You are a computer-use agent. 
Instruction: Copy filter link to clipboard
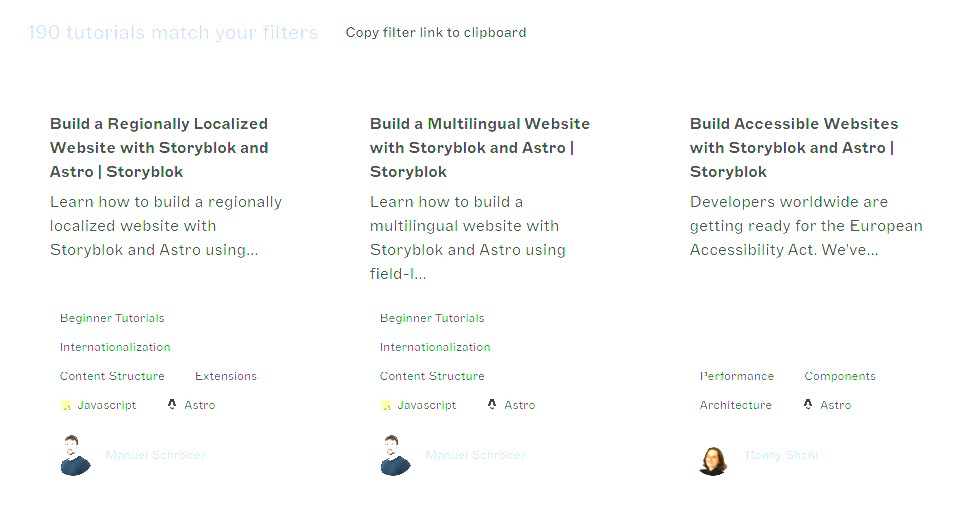[x=436, y=33]
